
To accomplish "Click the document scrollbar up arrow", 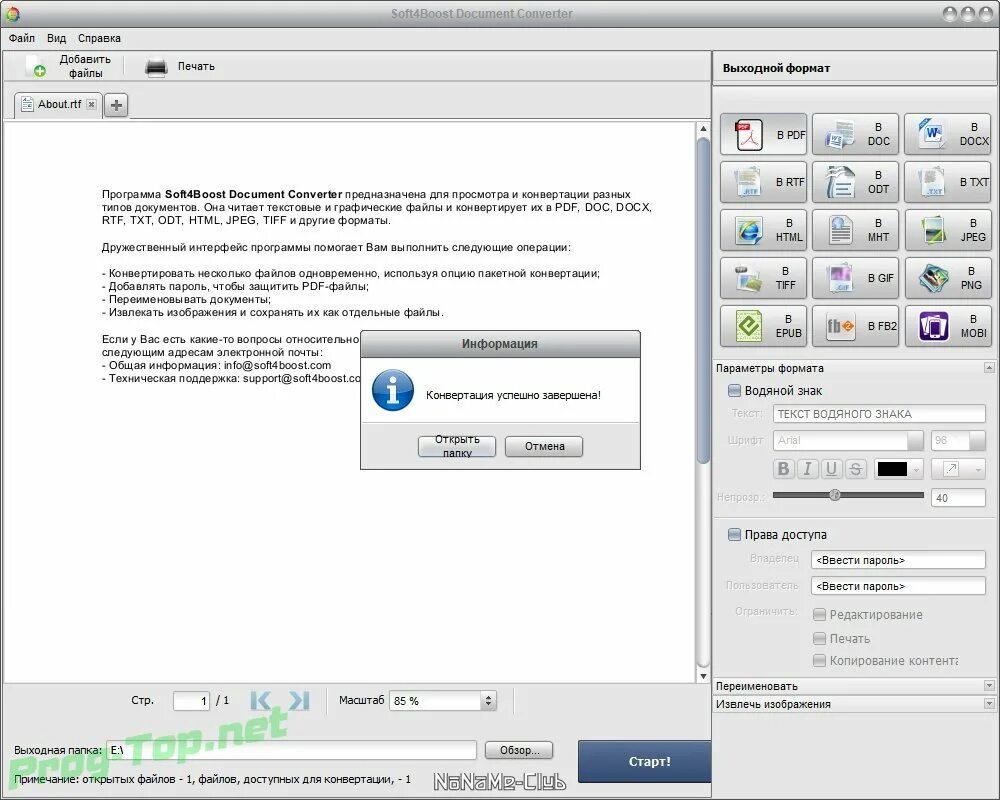I will [703, 128].
